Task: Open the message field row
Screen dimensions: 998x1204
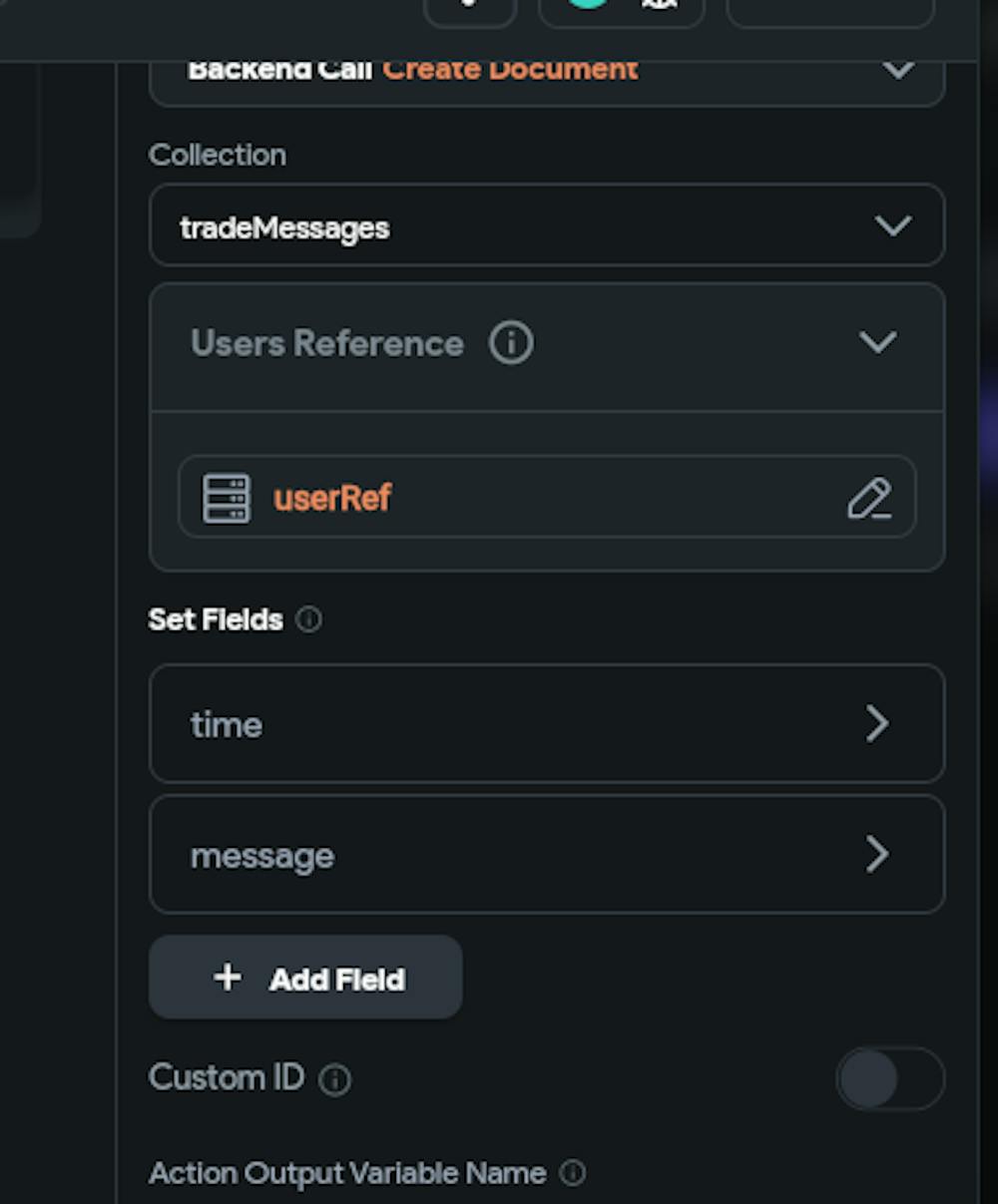Action: coord(499,855)
